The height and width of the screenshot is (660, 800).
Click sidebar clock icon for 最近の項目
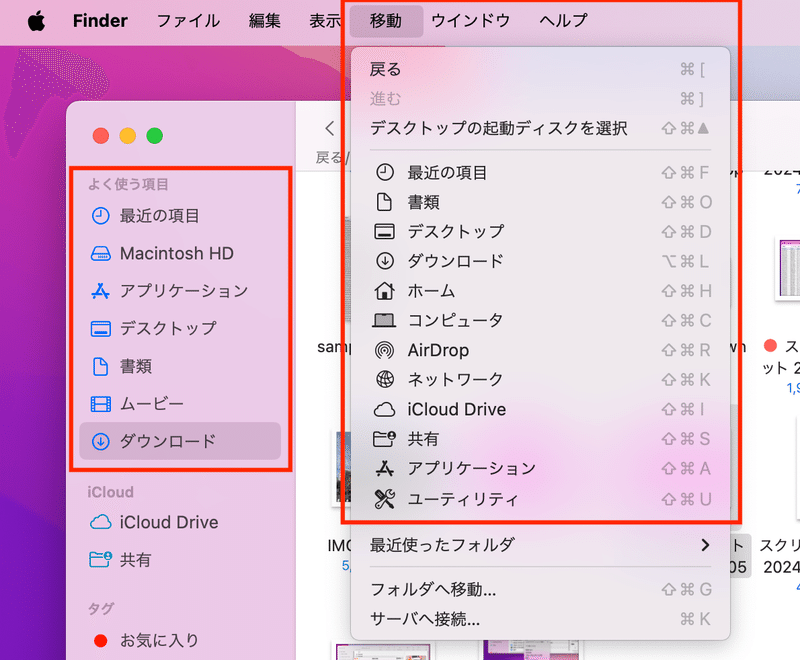point(101,216)
